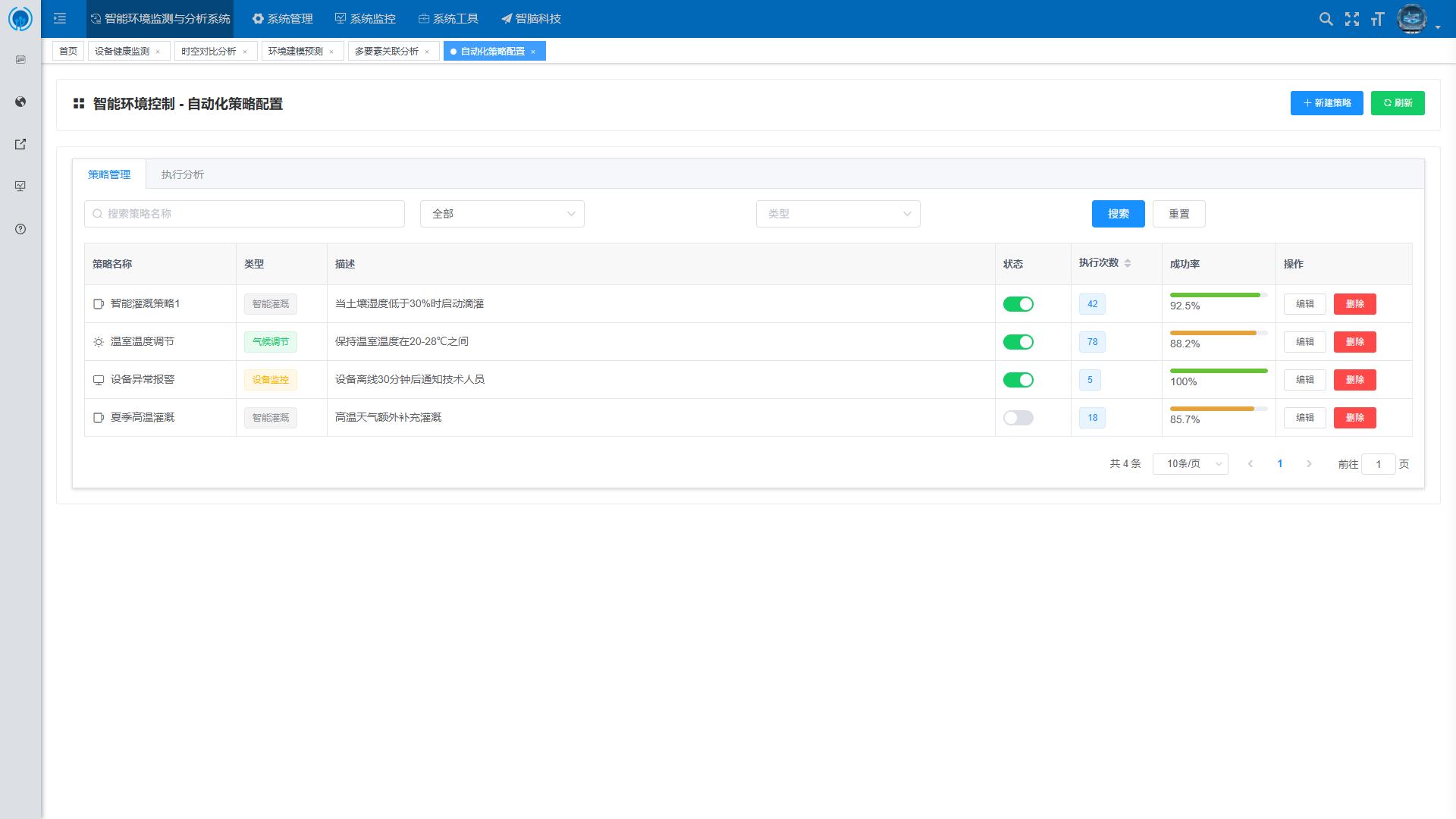
Task: Click the sidebar collapse menu icon
Action: pos(60,18)
